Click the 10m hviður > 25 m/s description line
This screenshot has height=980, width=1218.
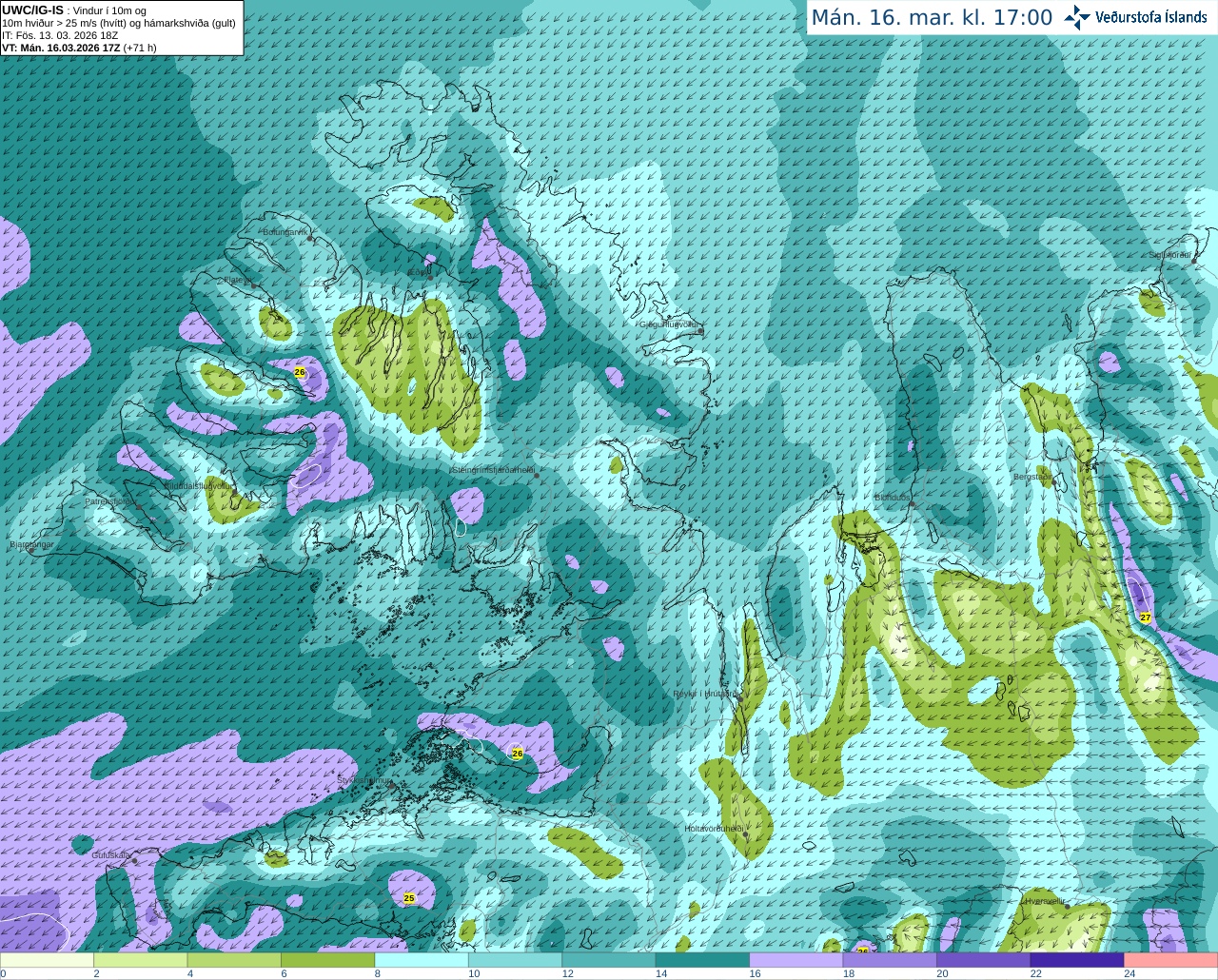pos(119,23)
